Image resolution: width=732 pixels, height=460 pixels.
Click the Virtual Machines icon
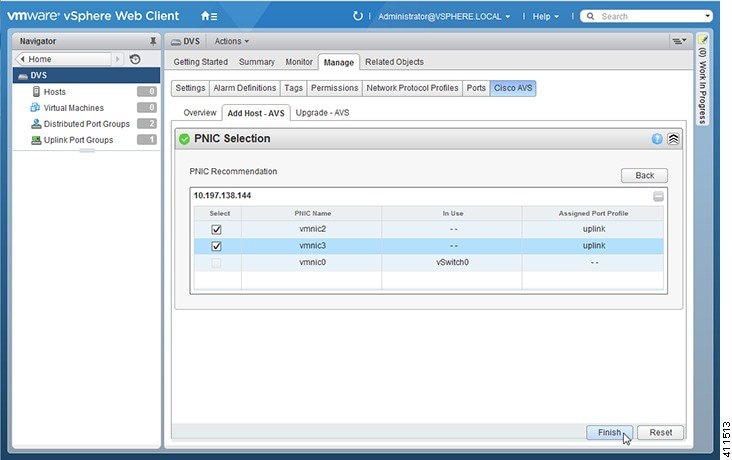35,108
